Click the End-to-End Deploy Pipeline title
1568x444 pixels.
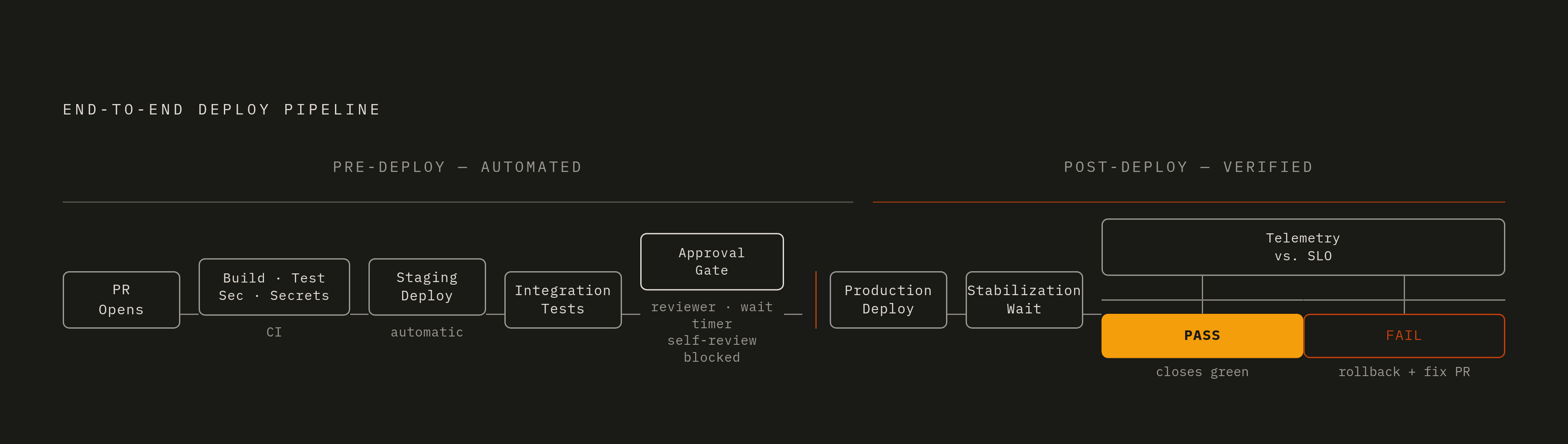coord(222,110)
